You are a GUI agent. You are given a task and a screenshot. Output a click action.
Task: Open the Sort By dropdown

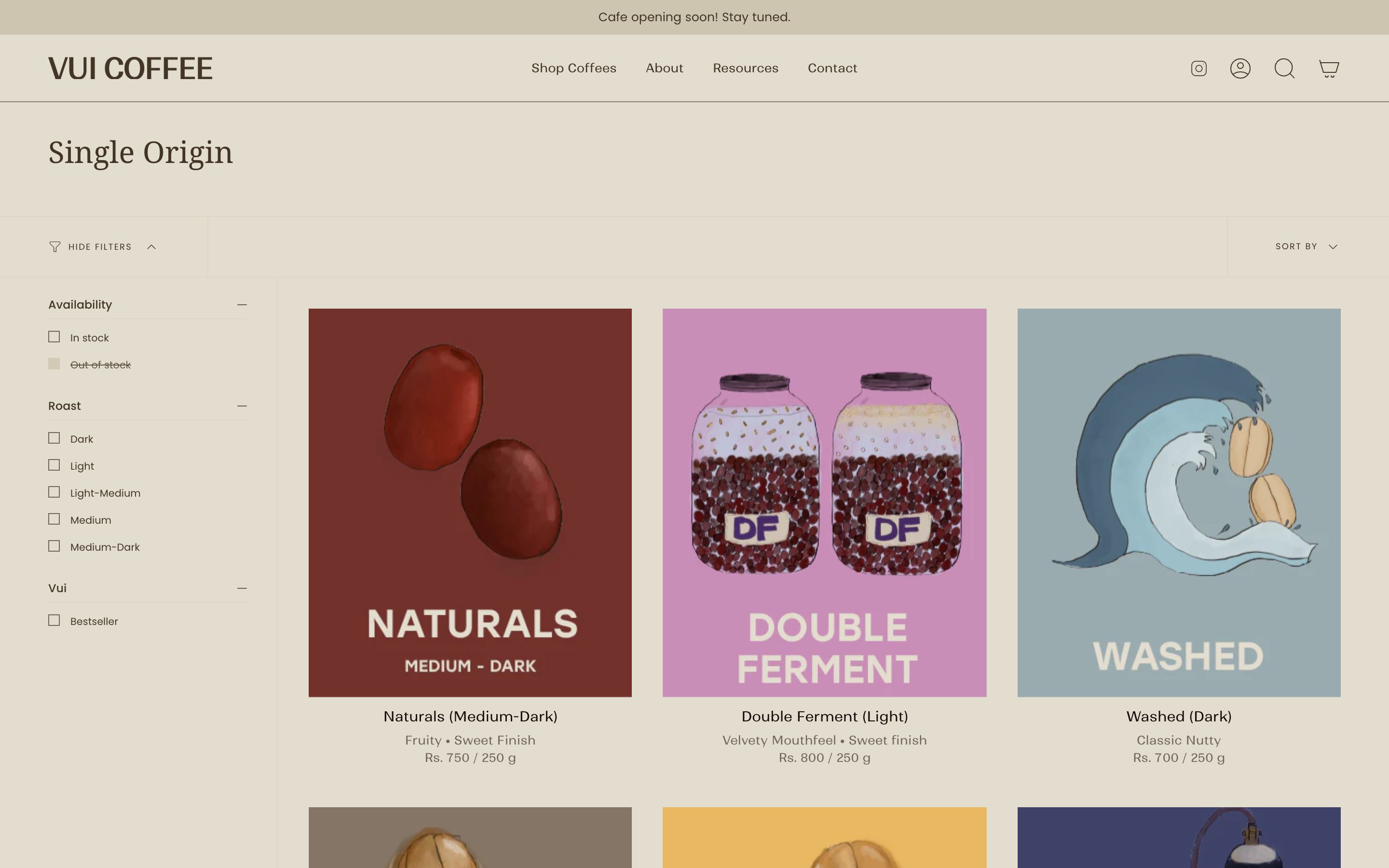[1306, 247]
